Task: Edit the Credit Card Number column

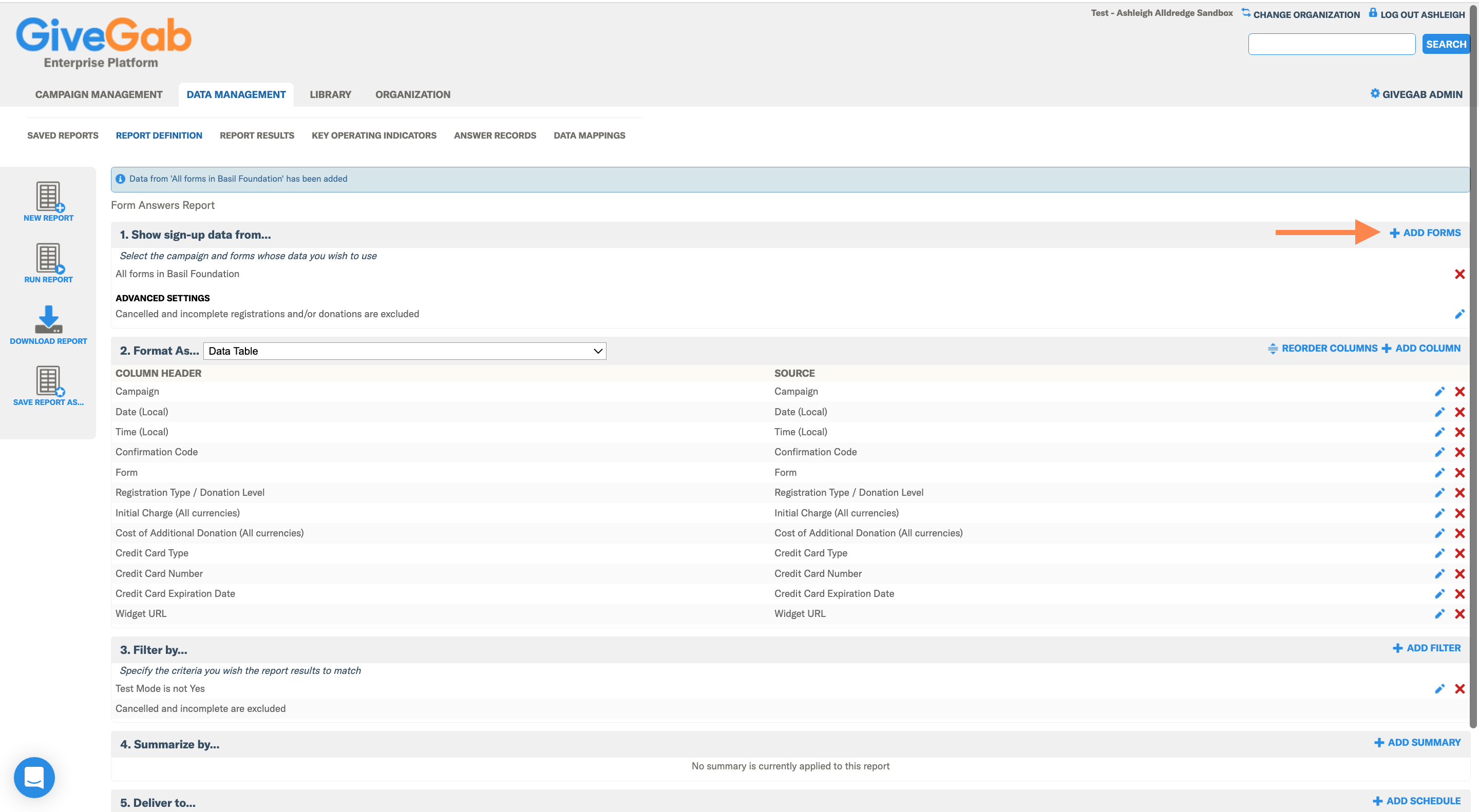Action: [1439, 574]
